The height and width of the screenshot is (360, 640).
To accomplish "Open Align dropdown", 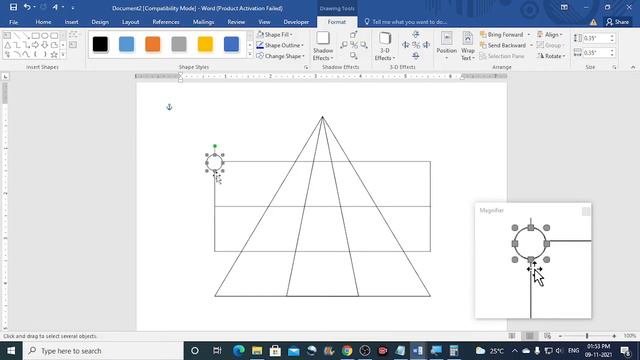I will coord(550,35).
